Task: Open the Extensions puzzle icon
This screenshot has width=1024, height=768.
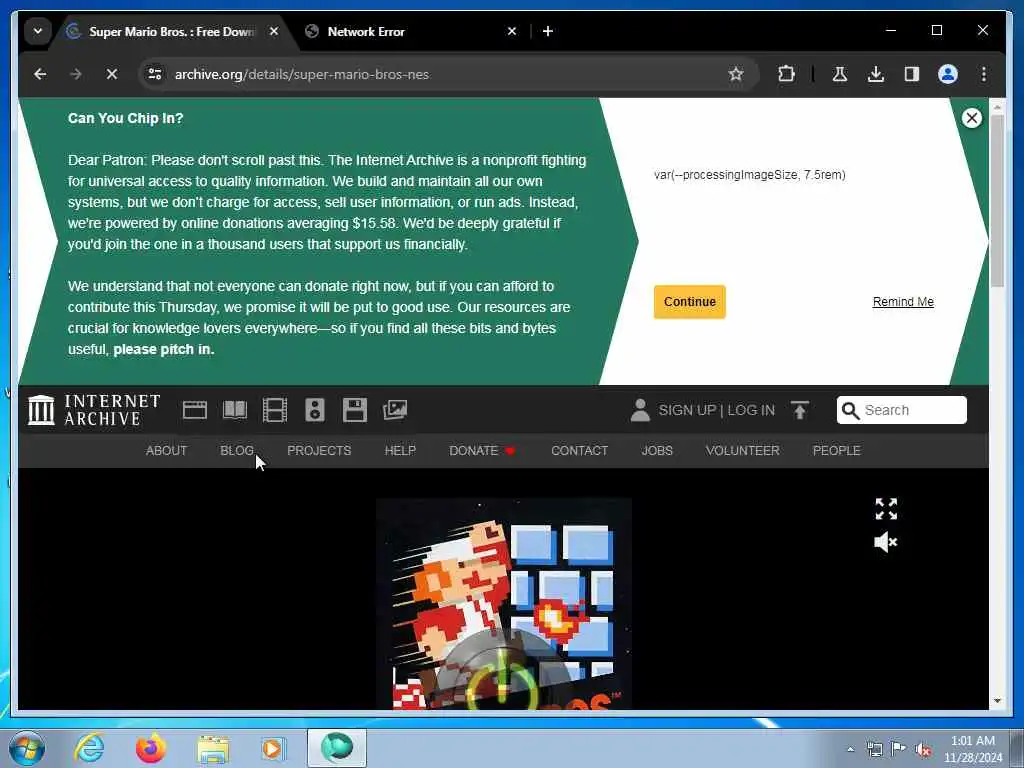Action: click(786, 74)
